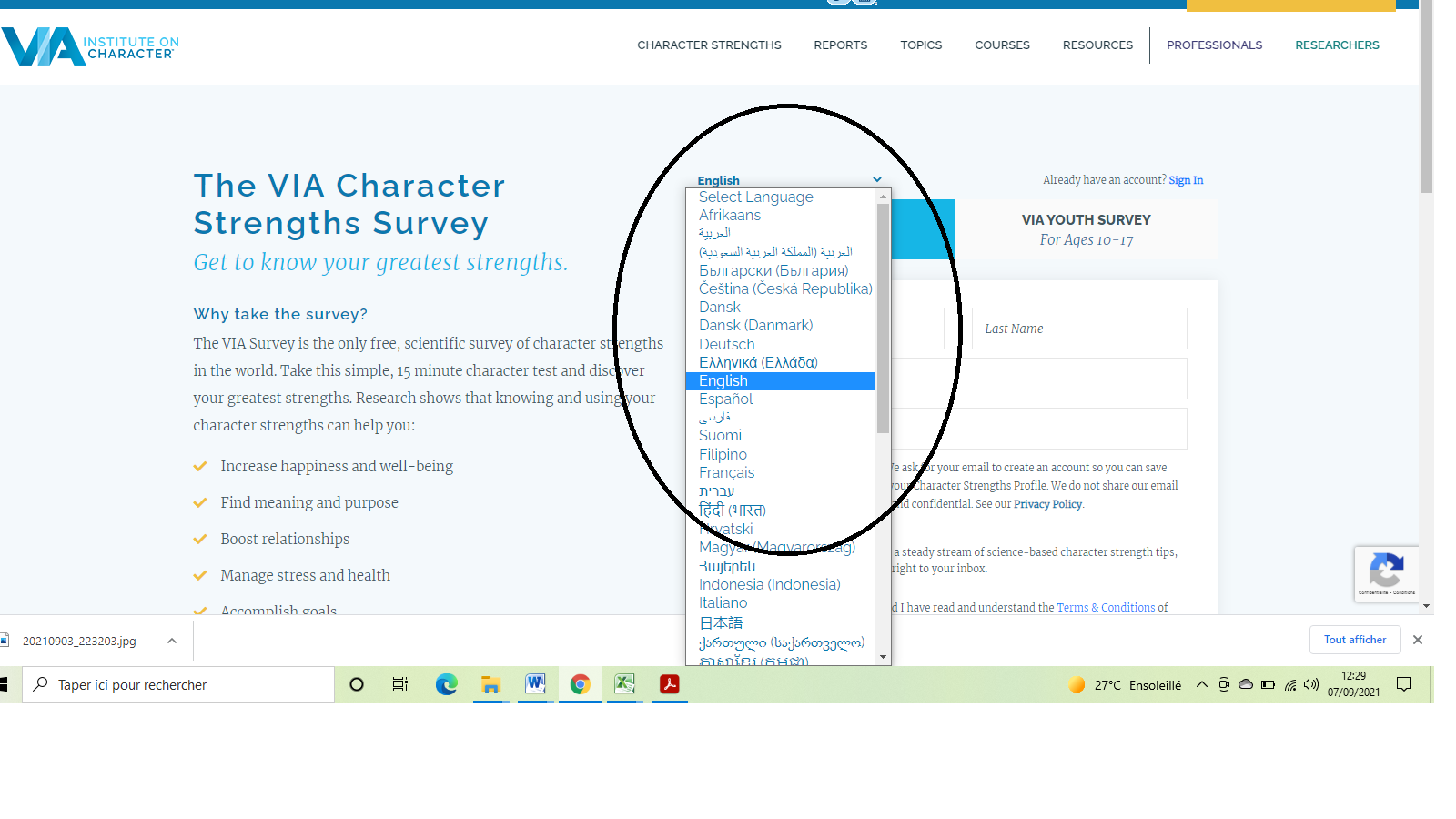Open the Courses menu item

[x=1002, y=45]
